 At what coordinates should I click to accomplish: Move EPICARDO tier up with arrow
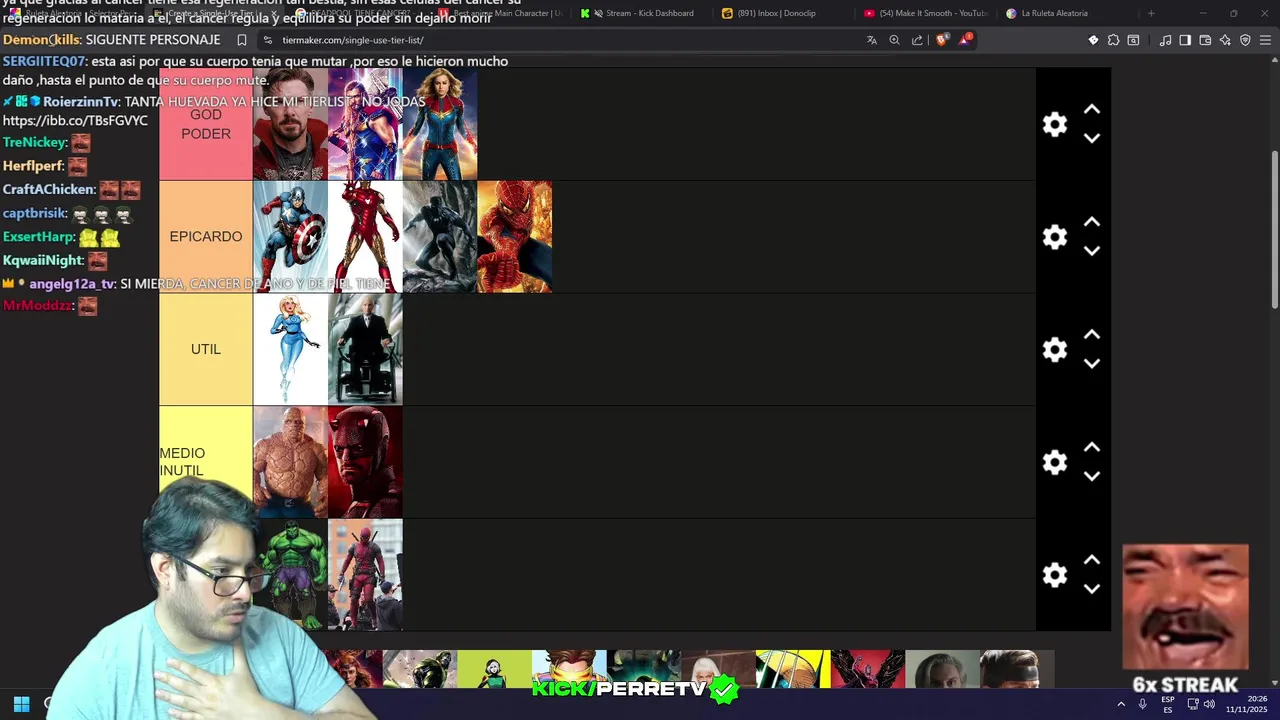coord(1092,222)
